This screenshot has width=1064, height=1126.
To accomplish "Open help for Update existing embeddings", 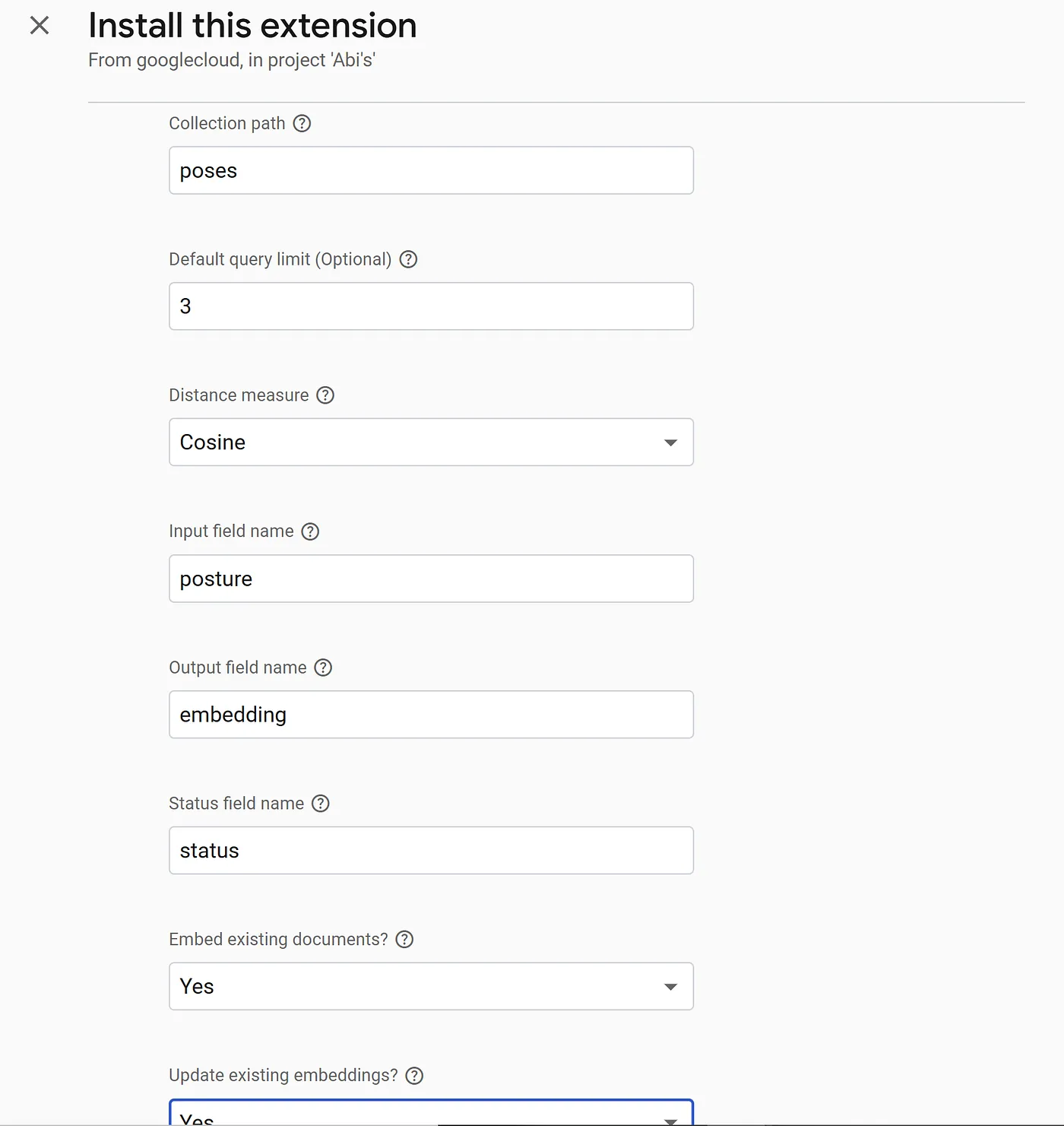I will coord(414,1075).
